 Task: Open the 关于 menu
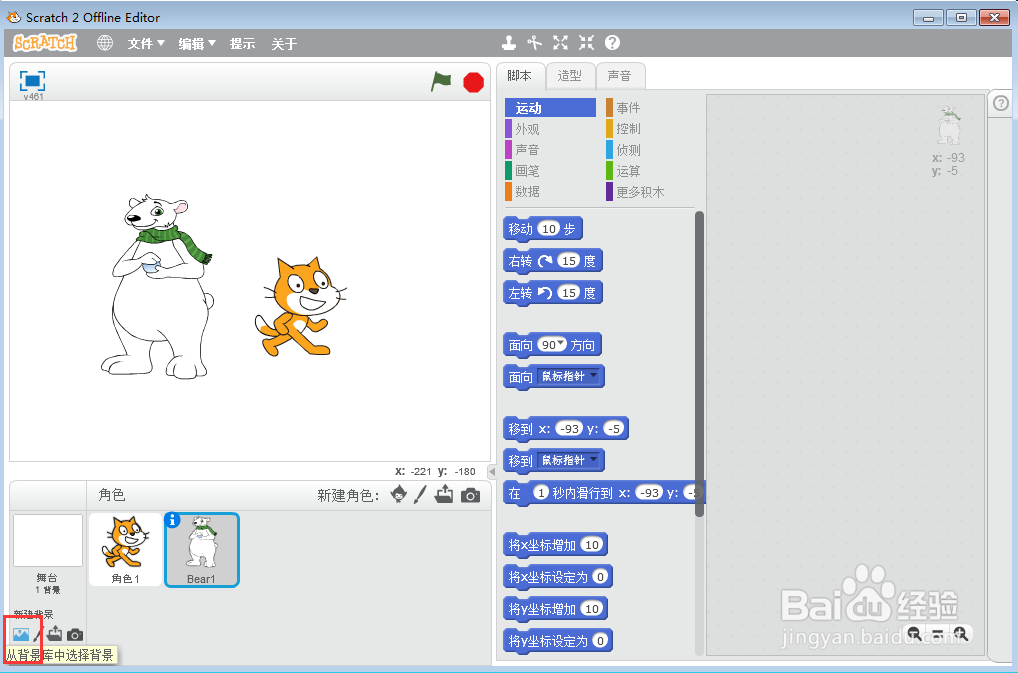pyautogui.click(x=284, y=43)
